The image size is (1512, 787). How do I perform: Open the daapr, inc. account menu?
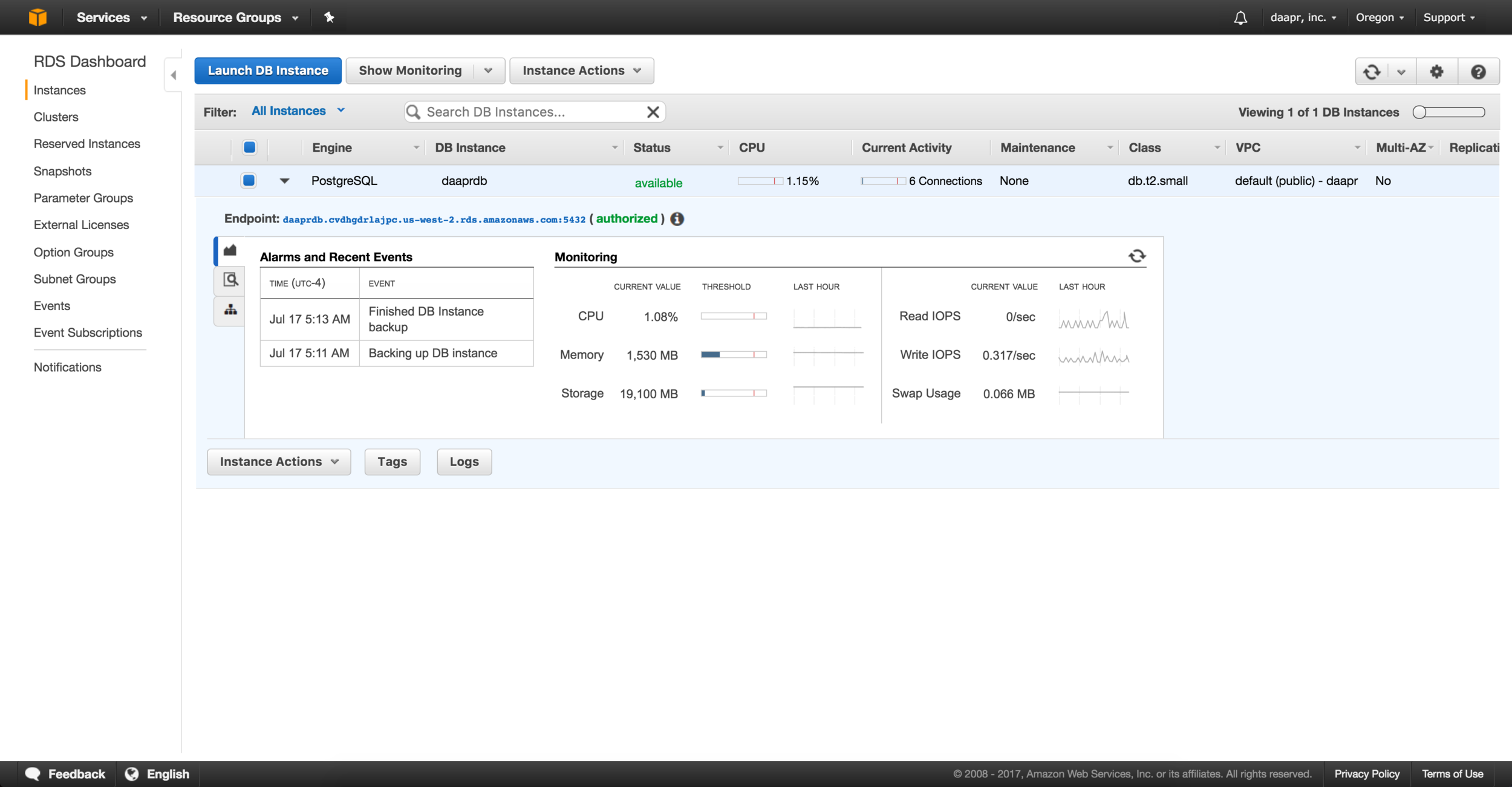pos(1303,18)
